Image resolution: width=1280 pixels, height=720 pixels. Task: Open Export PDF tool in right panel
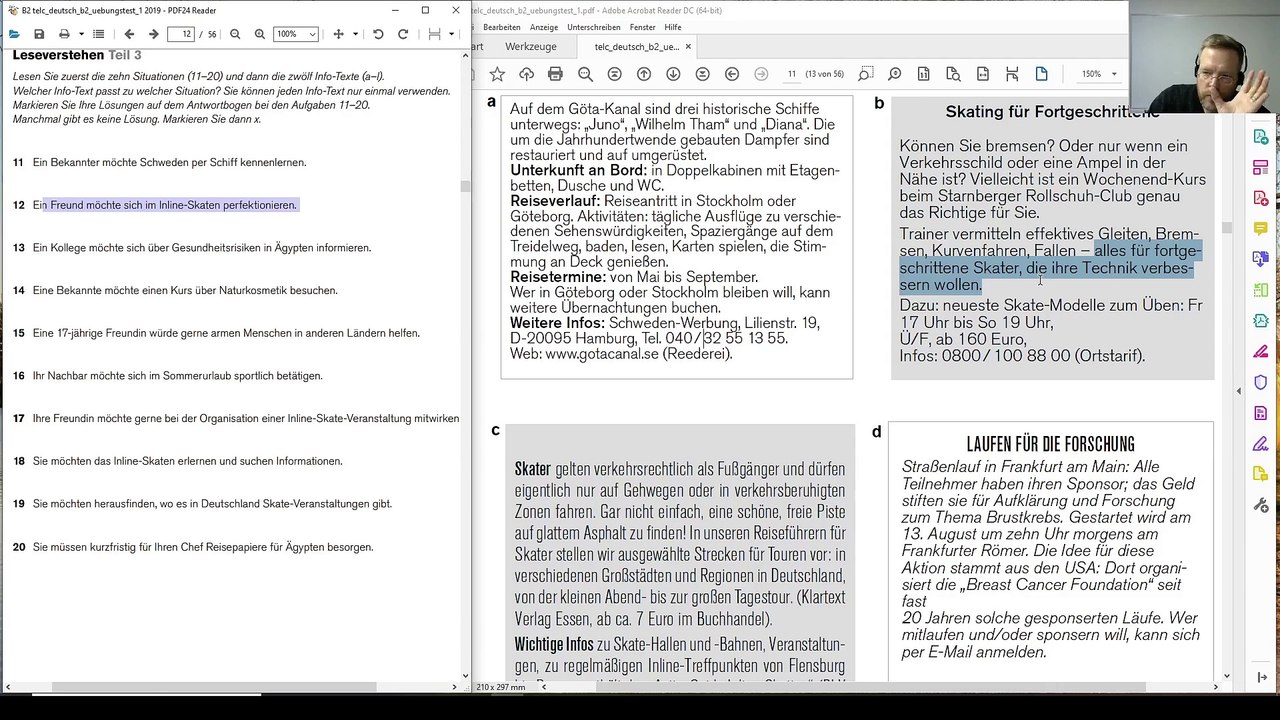pyautogui.click(x=1260, y=137)
